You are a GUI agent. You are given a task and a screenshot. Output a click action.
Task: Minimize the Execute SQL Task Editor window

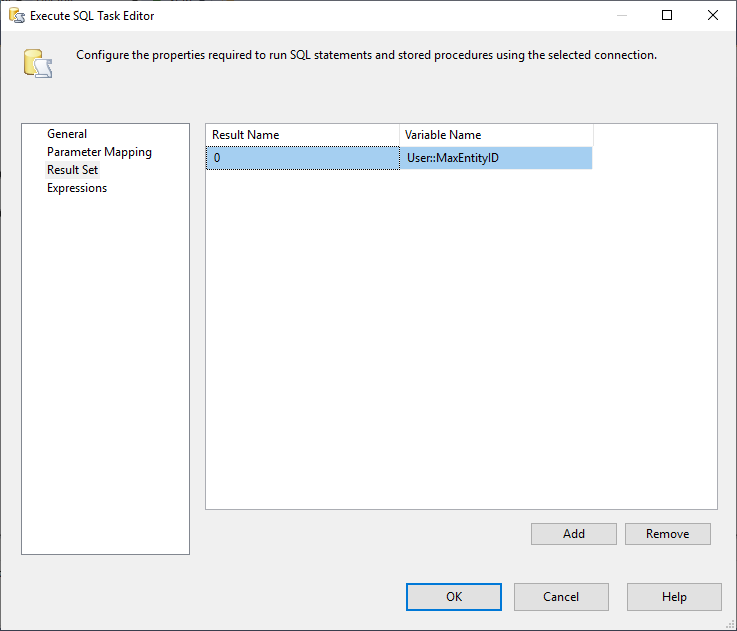[x=623, y=16]
